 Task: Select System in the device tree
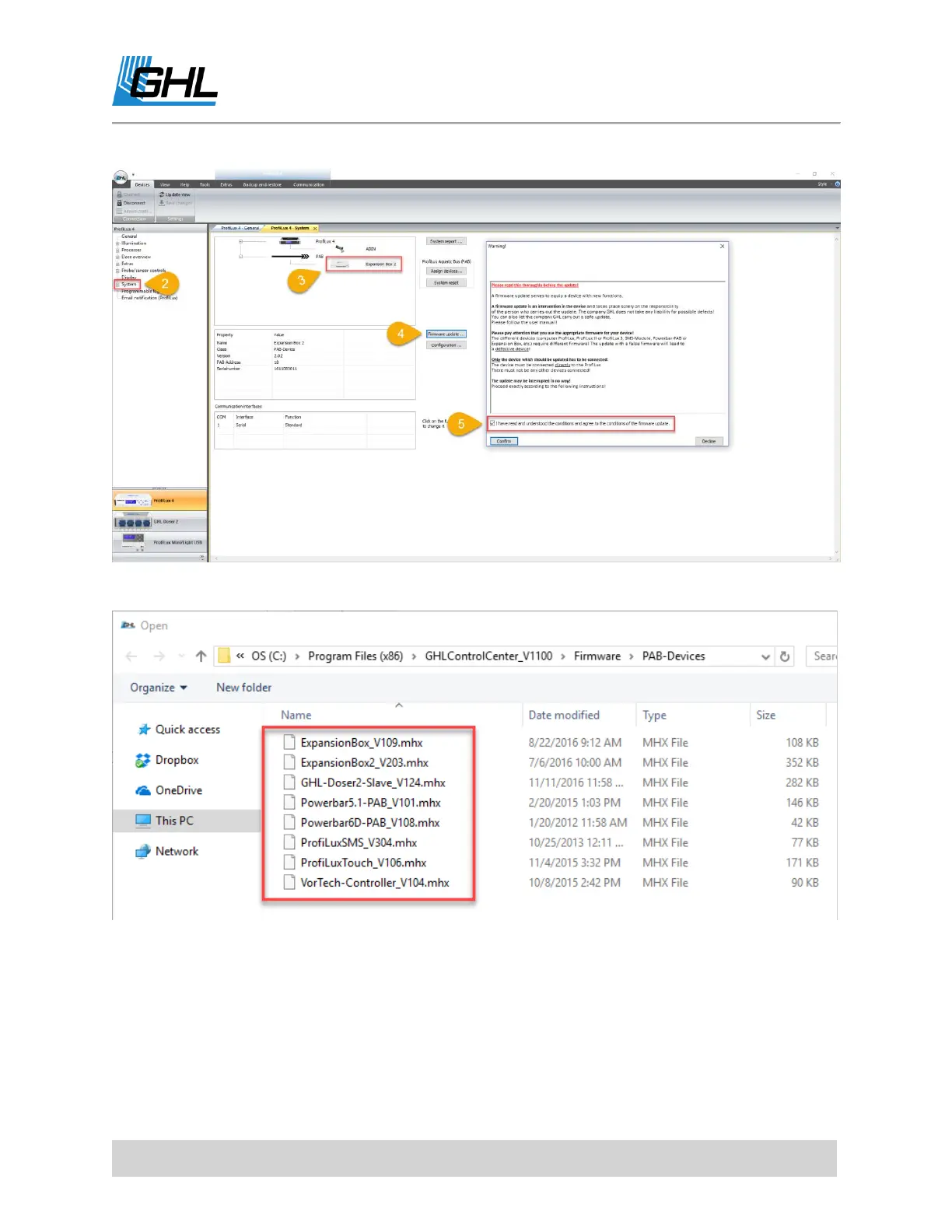(x=128, y=284)
